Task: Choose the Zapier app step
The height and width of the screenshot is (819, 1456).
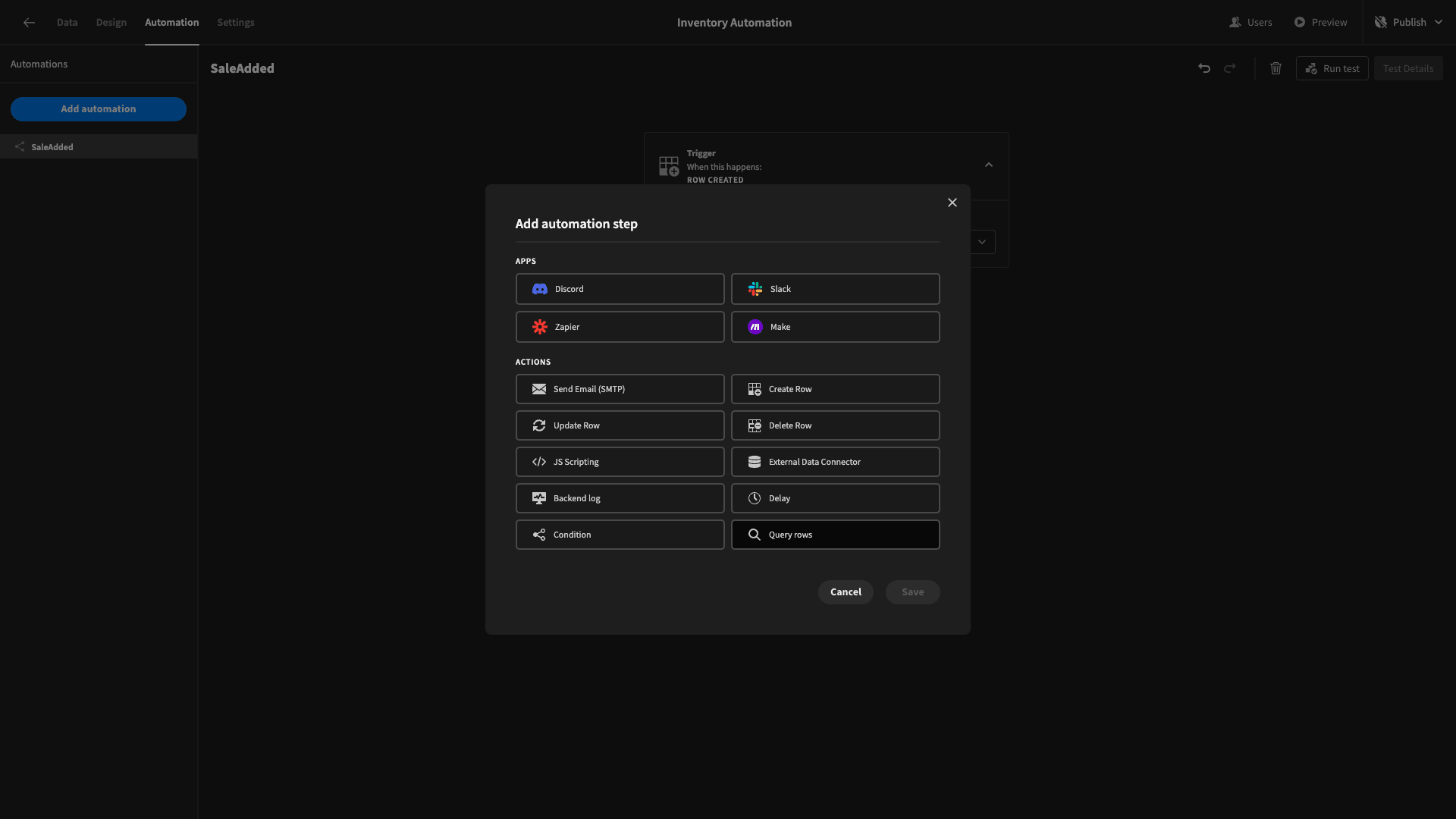Action: coord(620,327)
